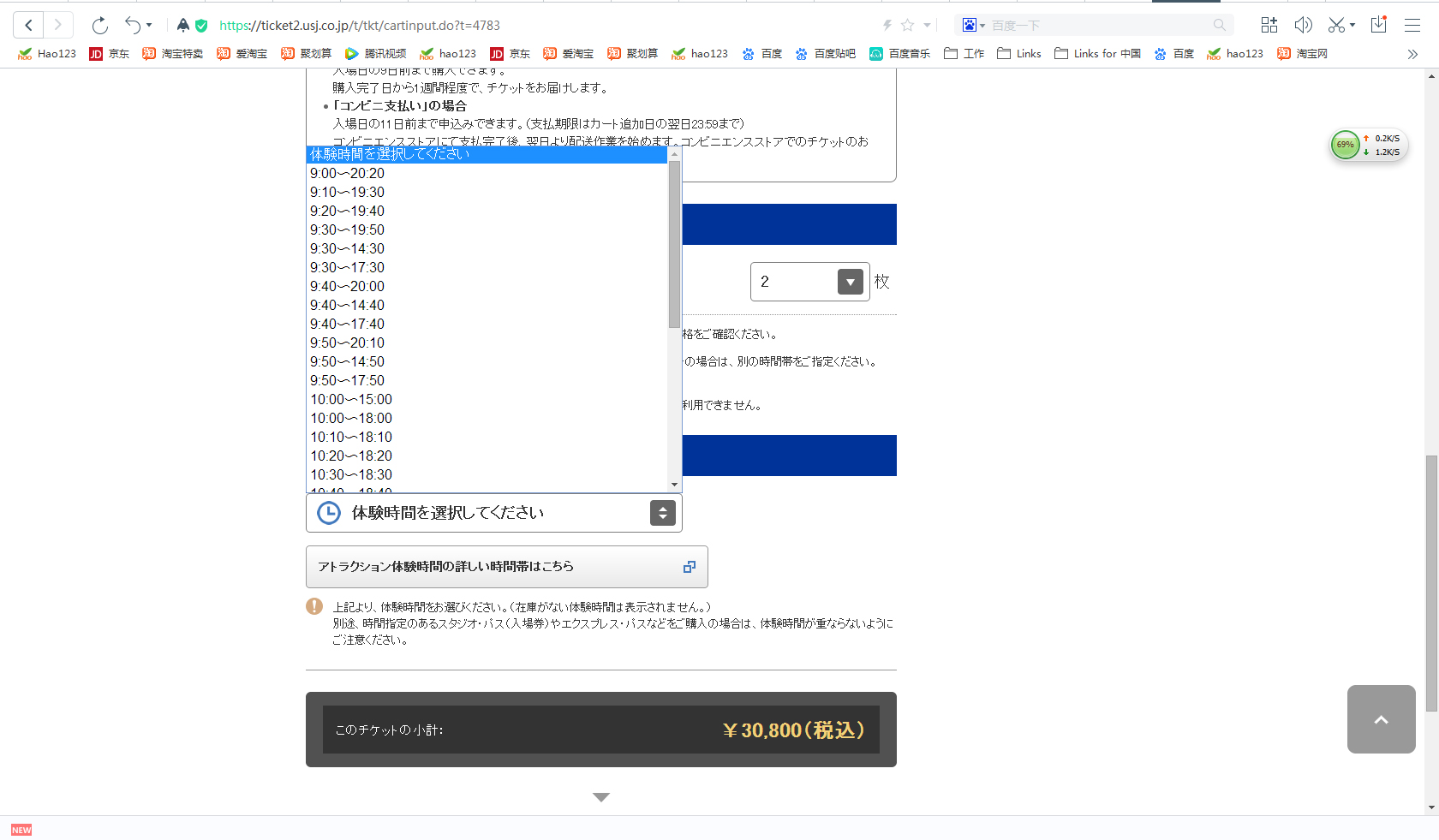Viewport: 1439px width, 840px height.
Task: Open アトラクション体験時間の詳しい時間帯はこちら link
Action: tap(506, 567)
